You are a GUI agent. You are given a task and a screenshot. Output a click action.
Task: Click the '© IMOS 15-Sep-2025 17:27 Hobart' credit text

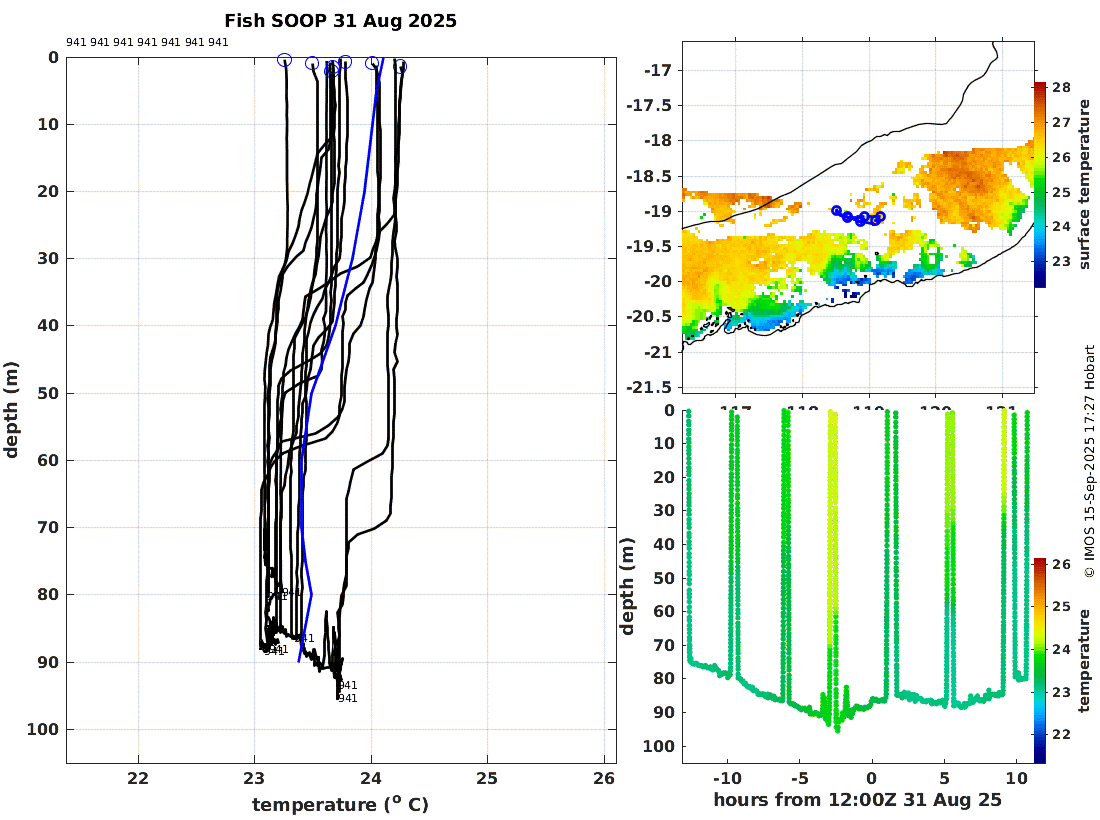point(1089,461)
